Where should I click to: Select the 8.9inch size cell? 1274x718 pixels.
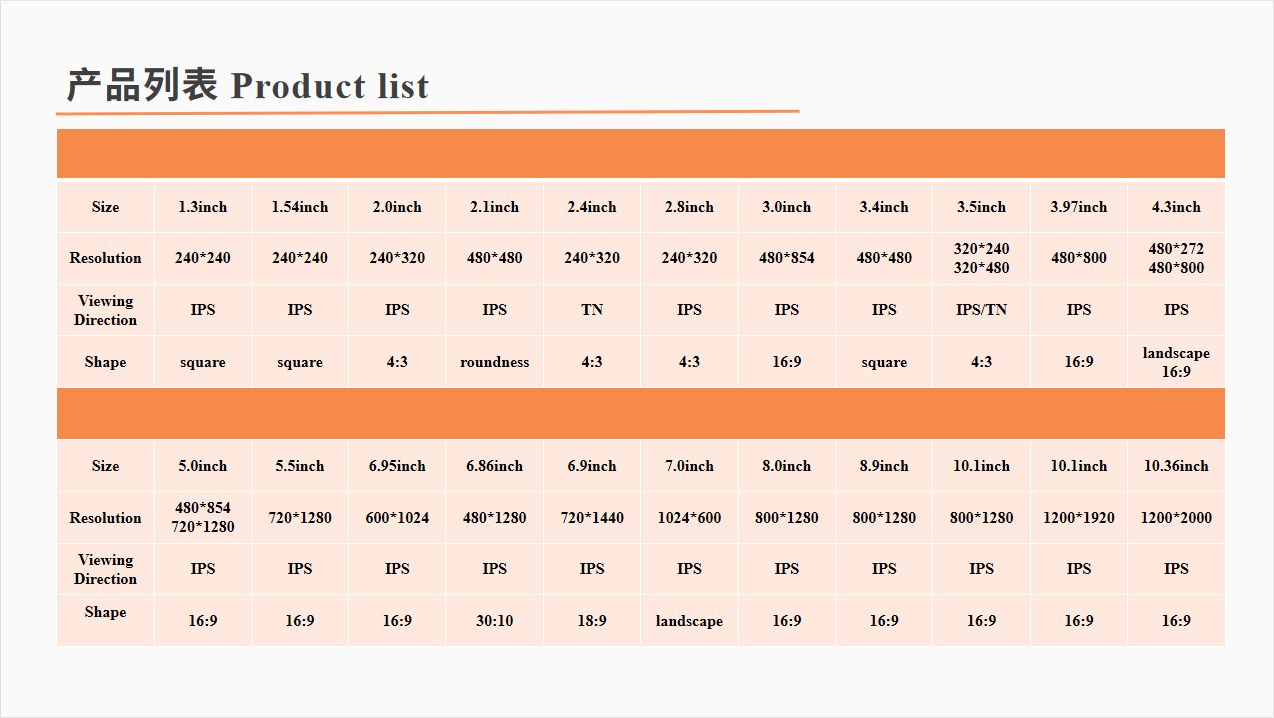[884, 466]
